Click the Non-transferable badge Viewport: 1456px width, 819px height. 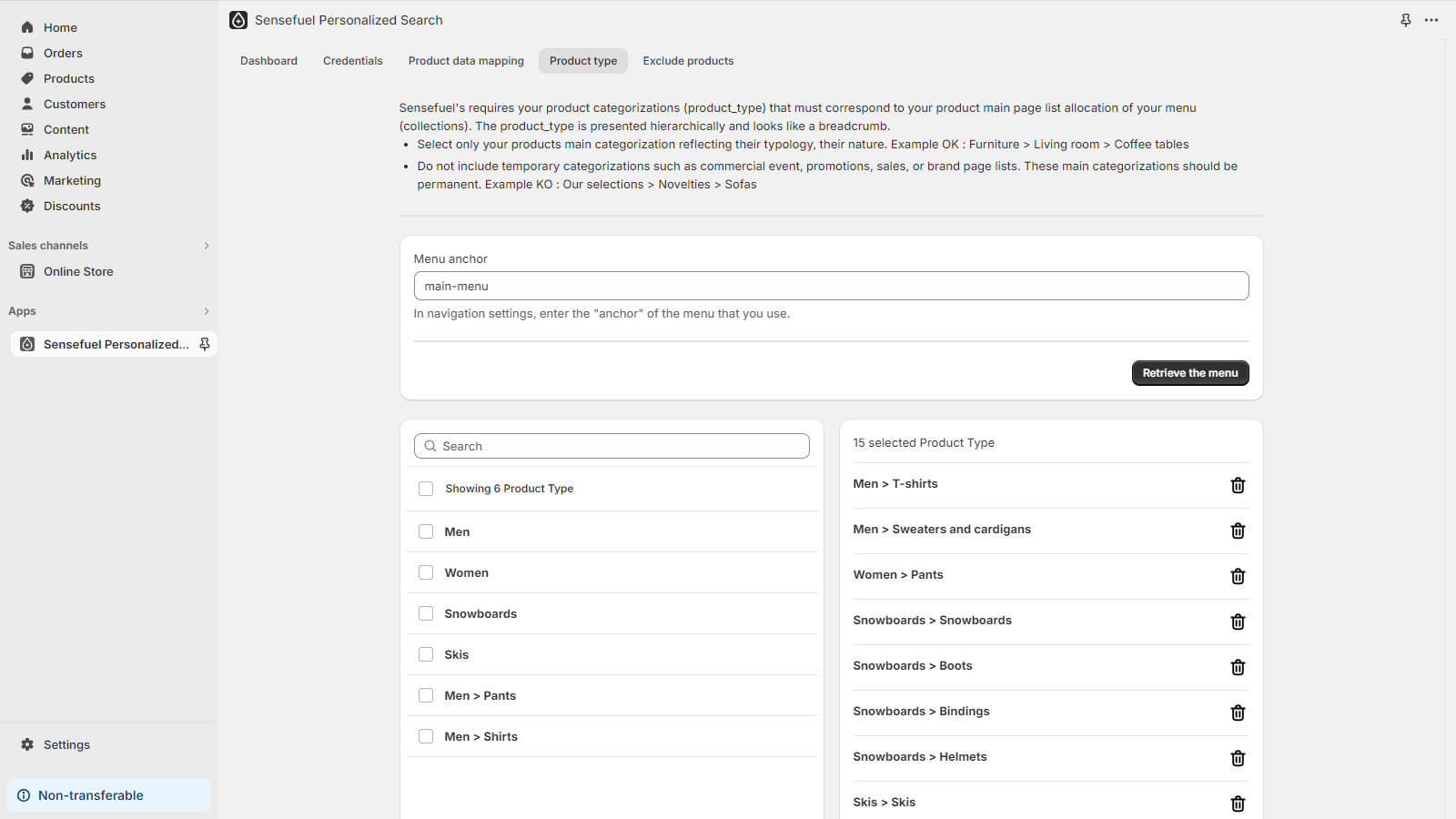(109, 795)
